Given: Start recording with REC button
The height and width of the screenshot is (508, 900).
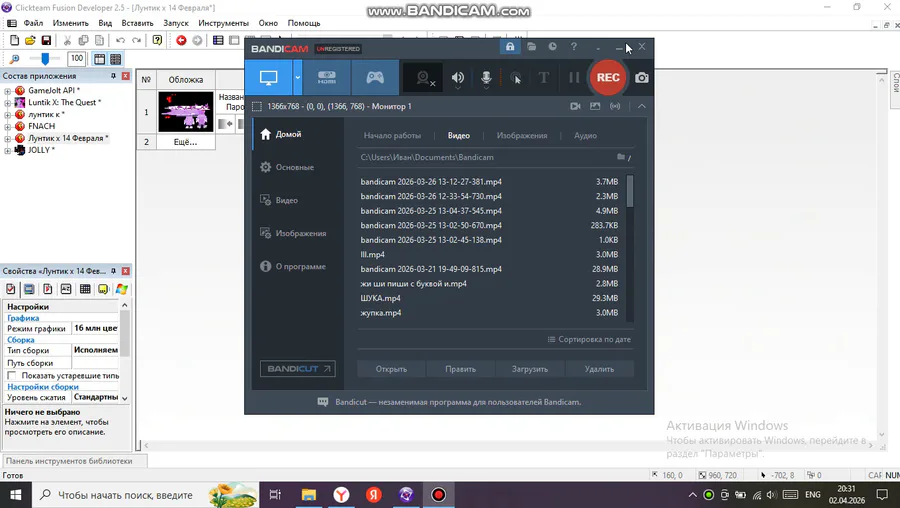Looking at the screenshot, I should coord(608,77).
